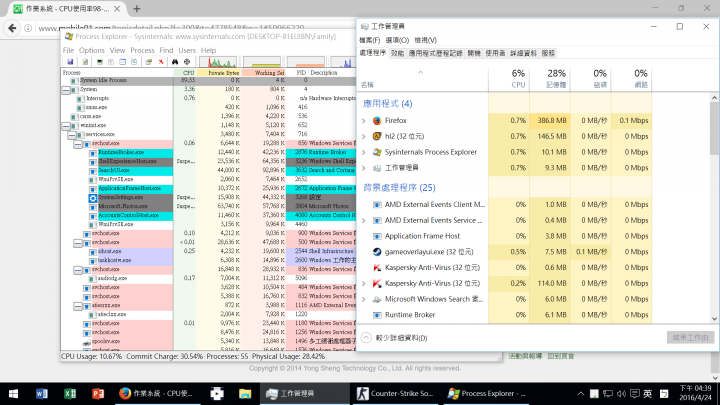Click orange physical memory mini graph
This screenshot has width=720, height=405.
tap(306, 62)
